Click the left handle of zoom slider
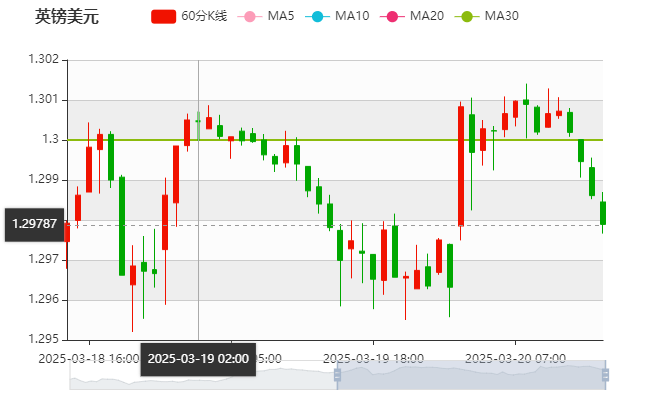670x400 pixels. coord(336,375)
